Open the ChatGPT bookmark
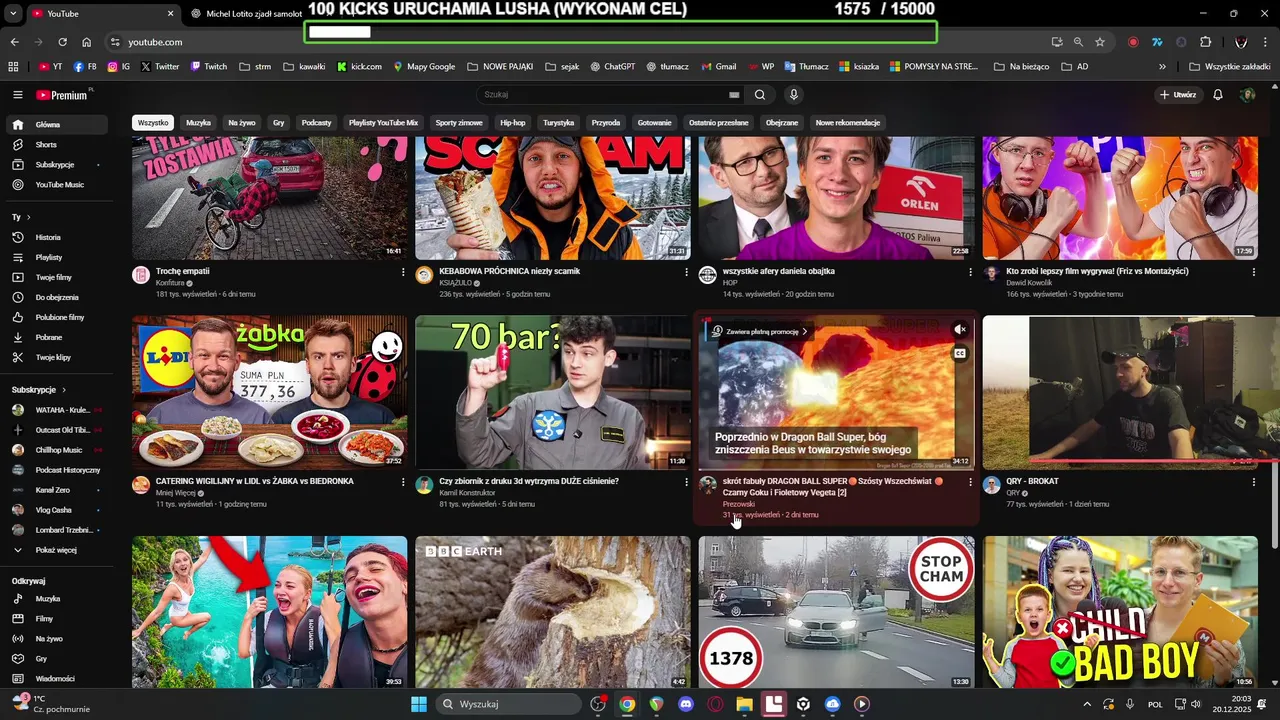This screenshot has width=1280, height=720. 613,67
